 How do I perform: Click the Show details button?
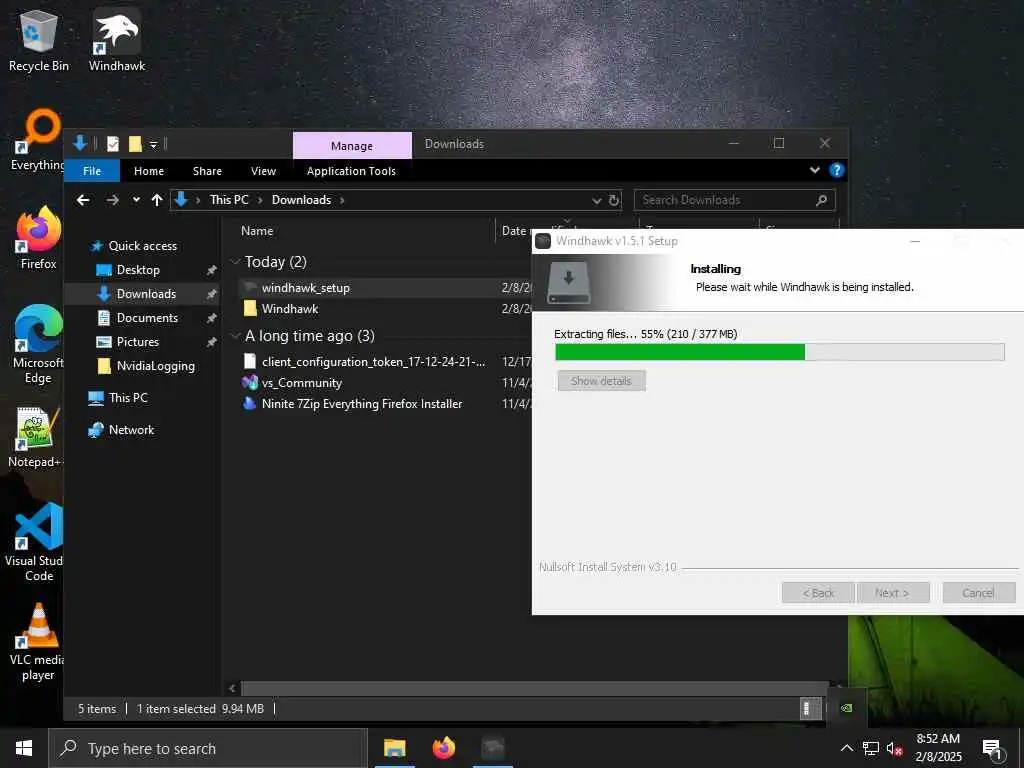click(601, 381)
